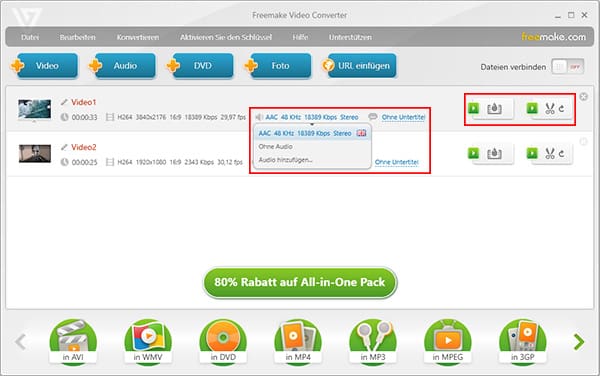Screen dimensions: 600x376
Task: Click Video1 H264 3840x2176 video info
Action: [181, 117]
